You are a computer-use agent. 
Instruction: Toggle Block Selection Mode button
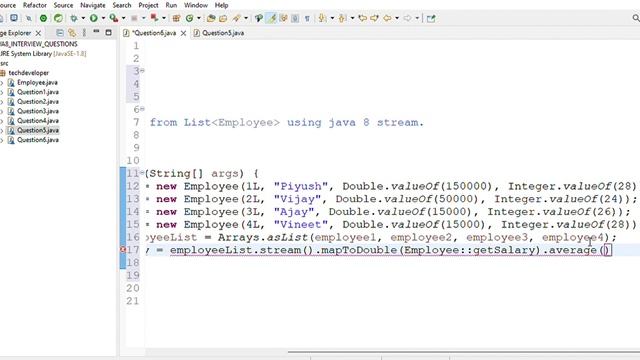click(x=295, y=18)
